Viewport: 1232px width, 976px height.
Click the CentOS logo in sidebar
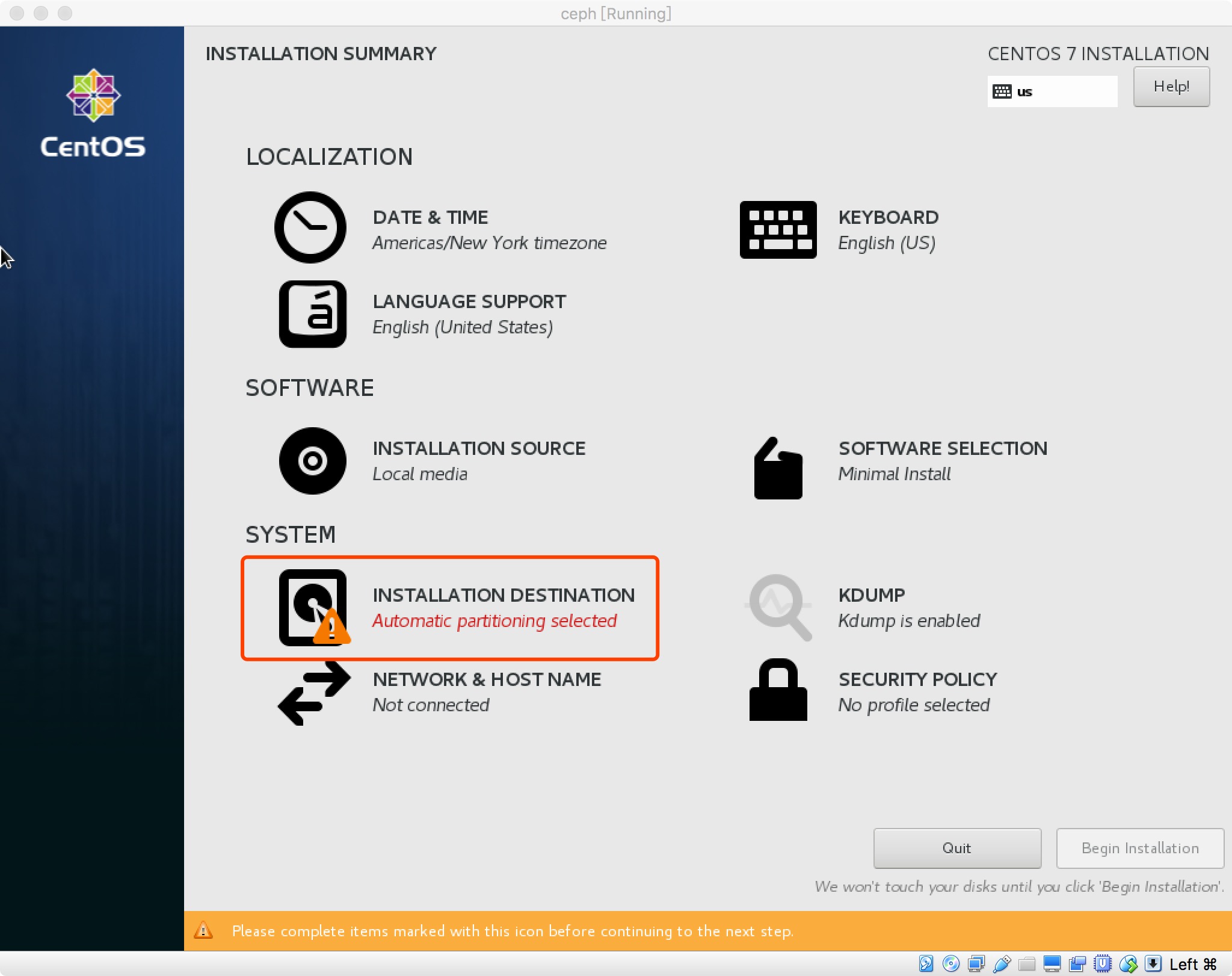(93, 114)
